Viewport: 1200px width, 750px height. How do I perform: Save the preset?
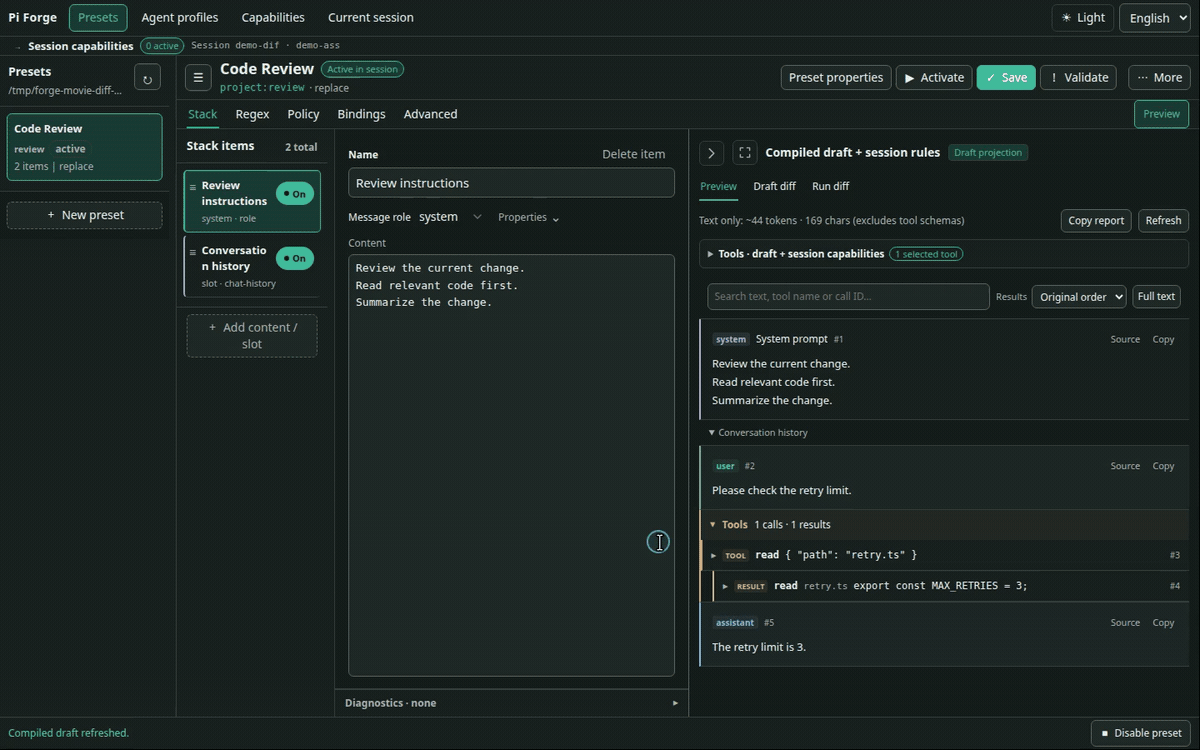1006,78
